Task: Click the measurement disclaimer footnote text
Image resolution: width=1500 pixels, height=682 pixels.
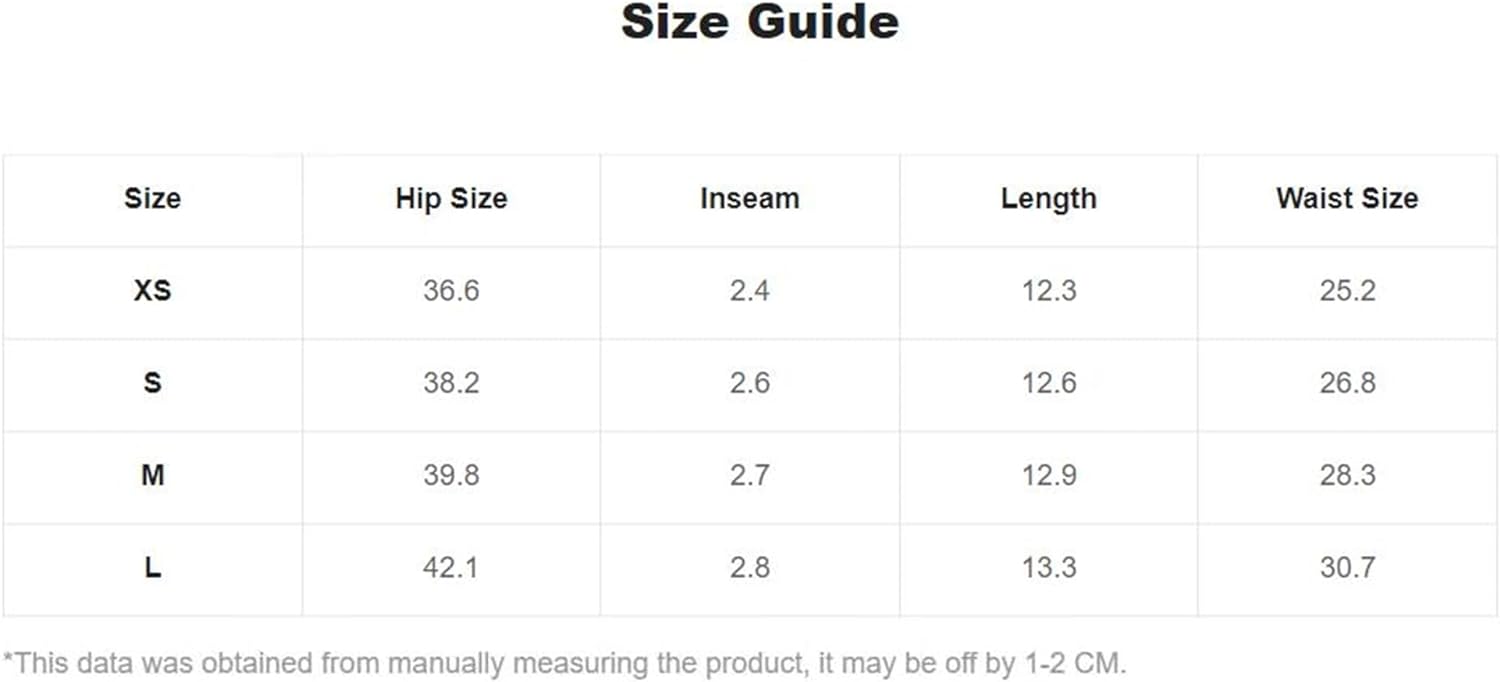Action: click(x=565, y=663)
